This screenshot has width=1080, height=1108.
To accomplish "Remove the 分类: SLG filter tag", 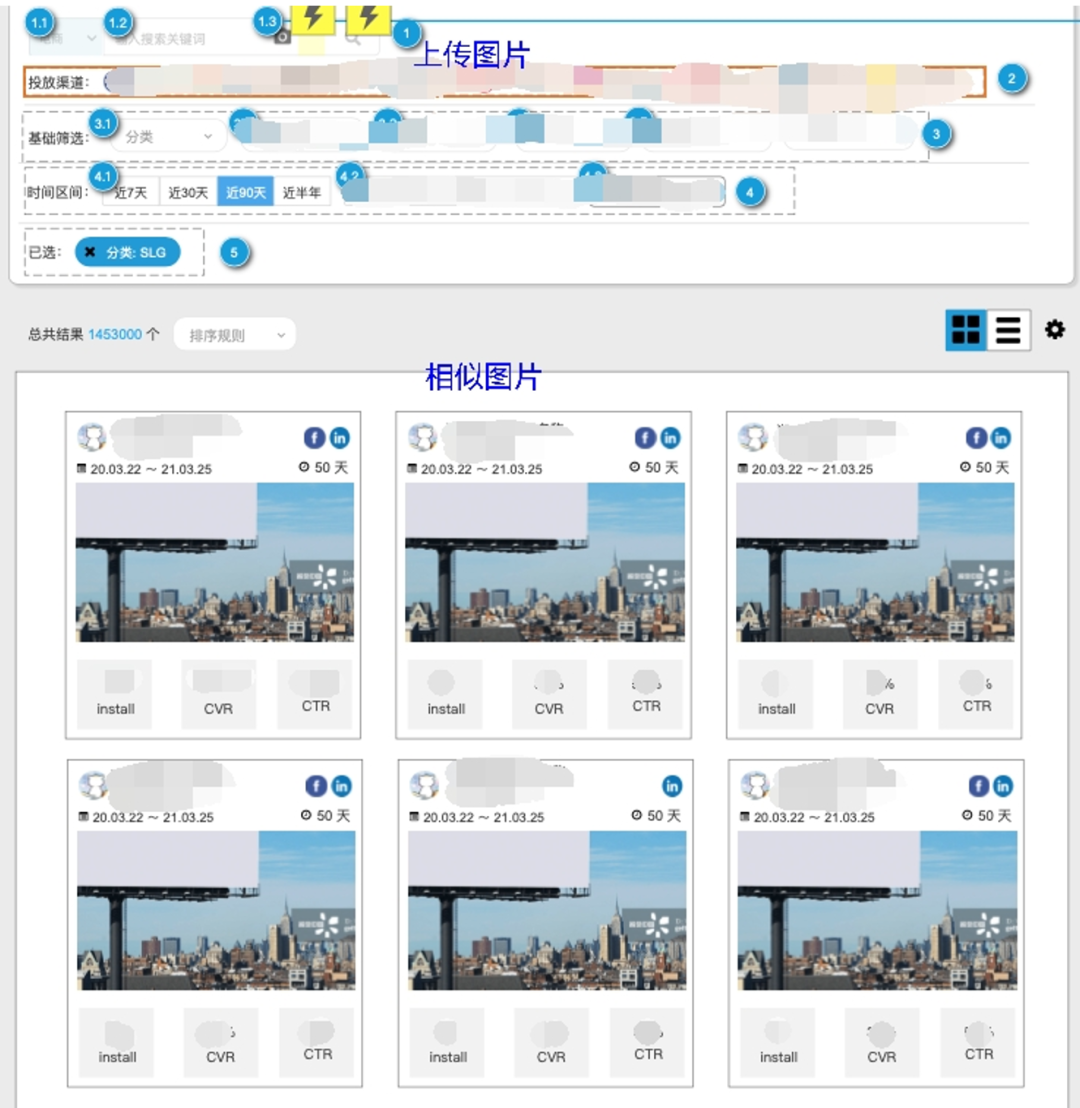I will tap(90, 252).
